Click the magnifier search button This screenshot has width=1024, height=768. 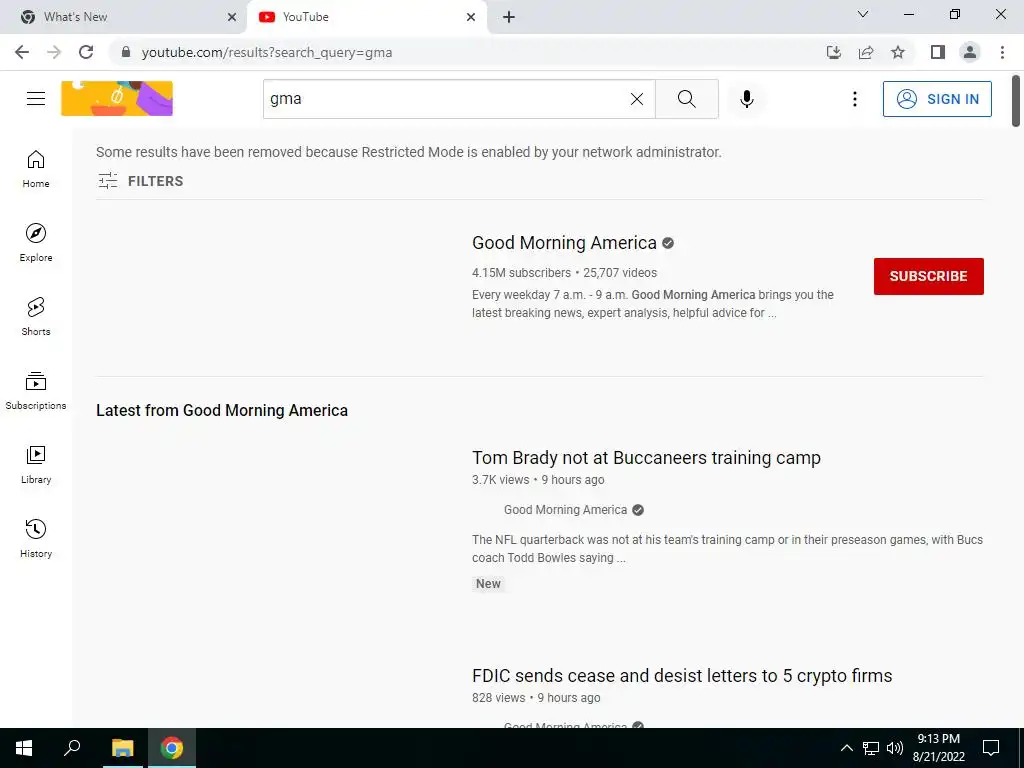click(x=686, y=99)
